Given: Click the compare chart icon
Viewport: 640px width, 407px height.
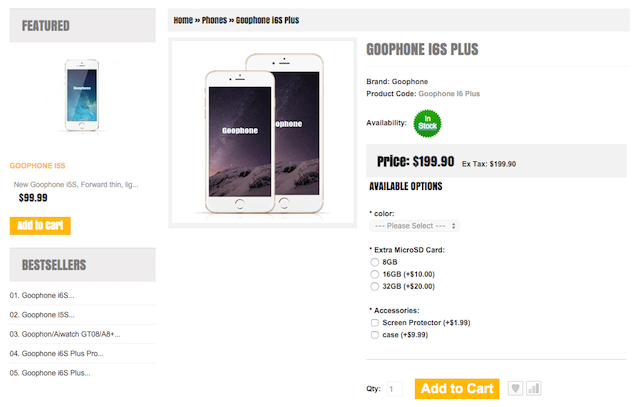Looking at the screenshot, I should [x=533, y=388].
